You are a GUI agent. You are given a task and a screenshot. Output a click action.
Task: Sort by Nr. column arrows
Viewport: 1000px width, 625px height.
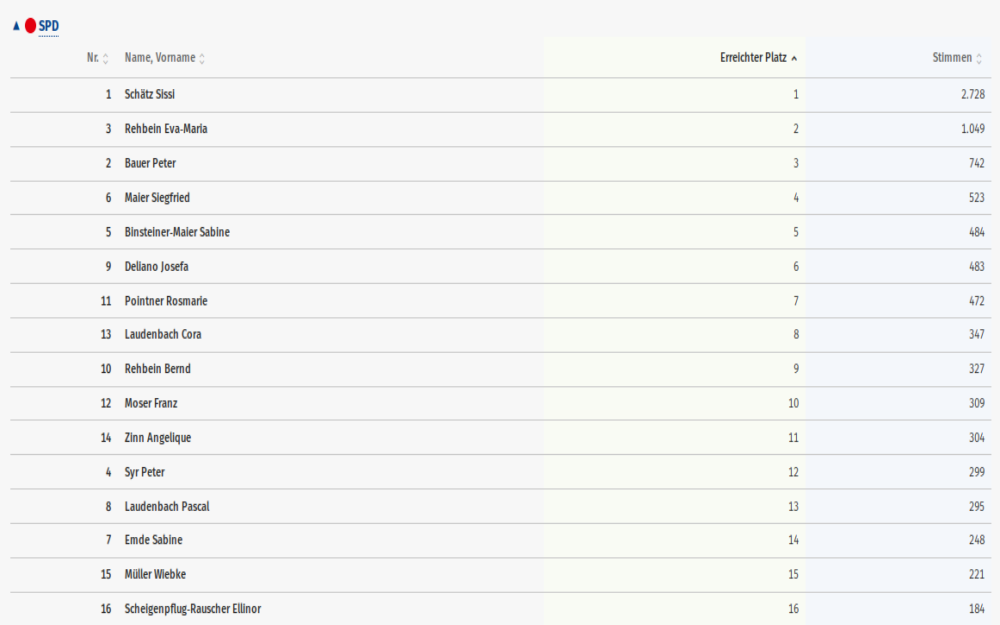tap(106, 58)
